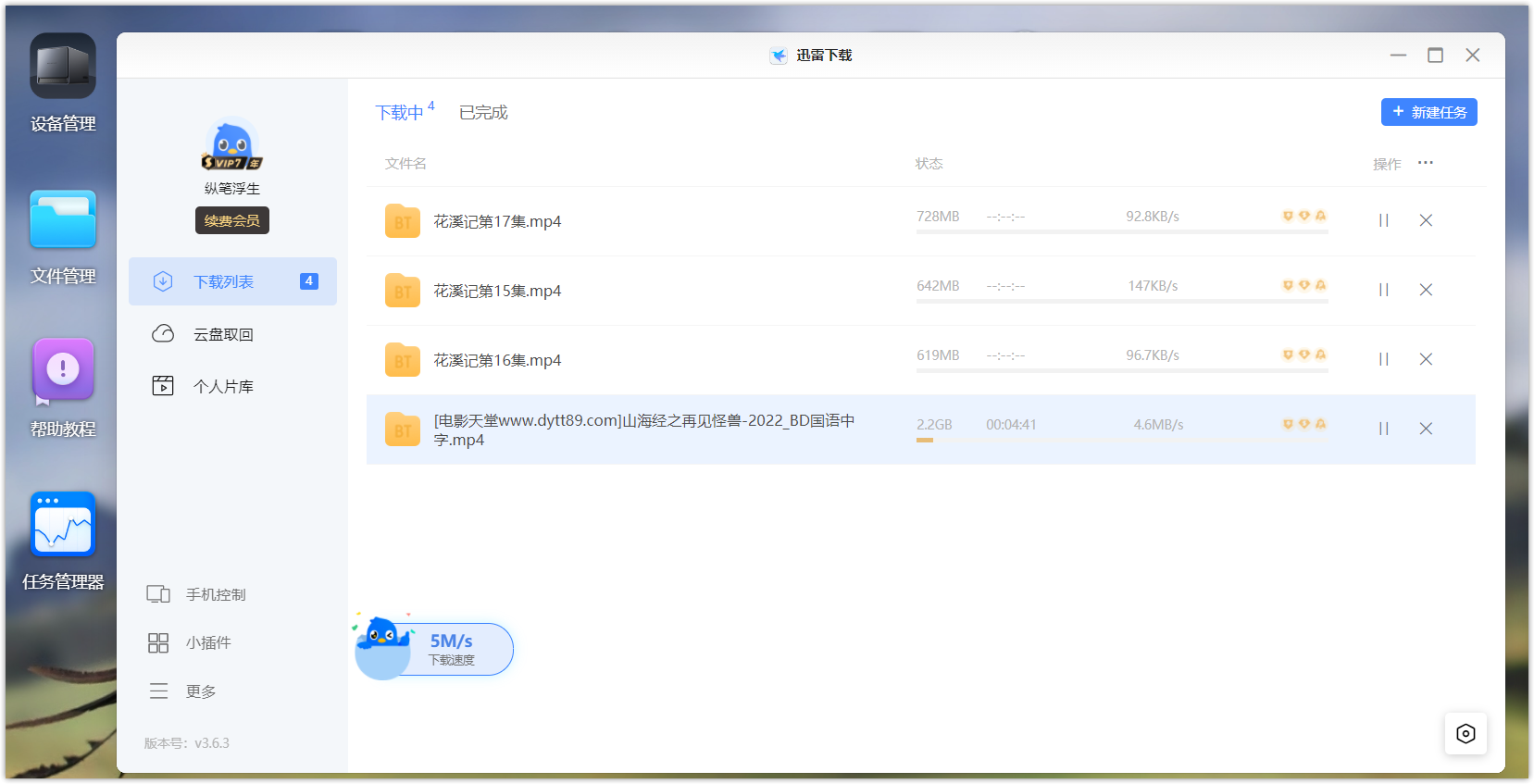
Task: Open the 任务管理器 desktop icon
Action: coord(63,524)
